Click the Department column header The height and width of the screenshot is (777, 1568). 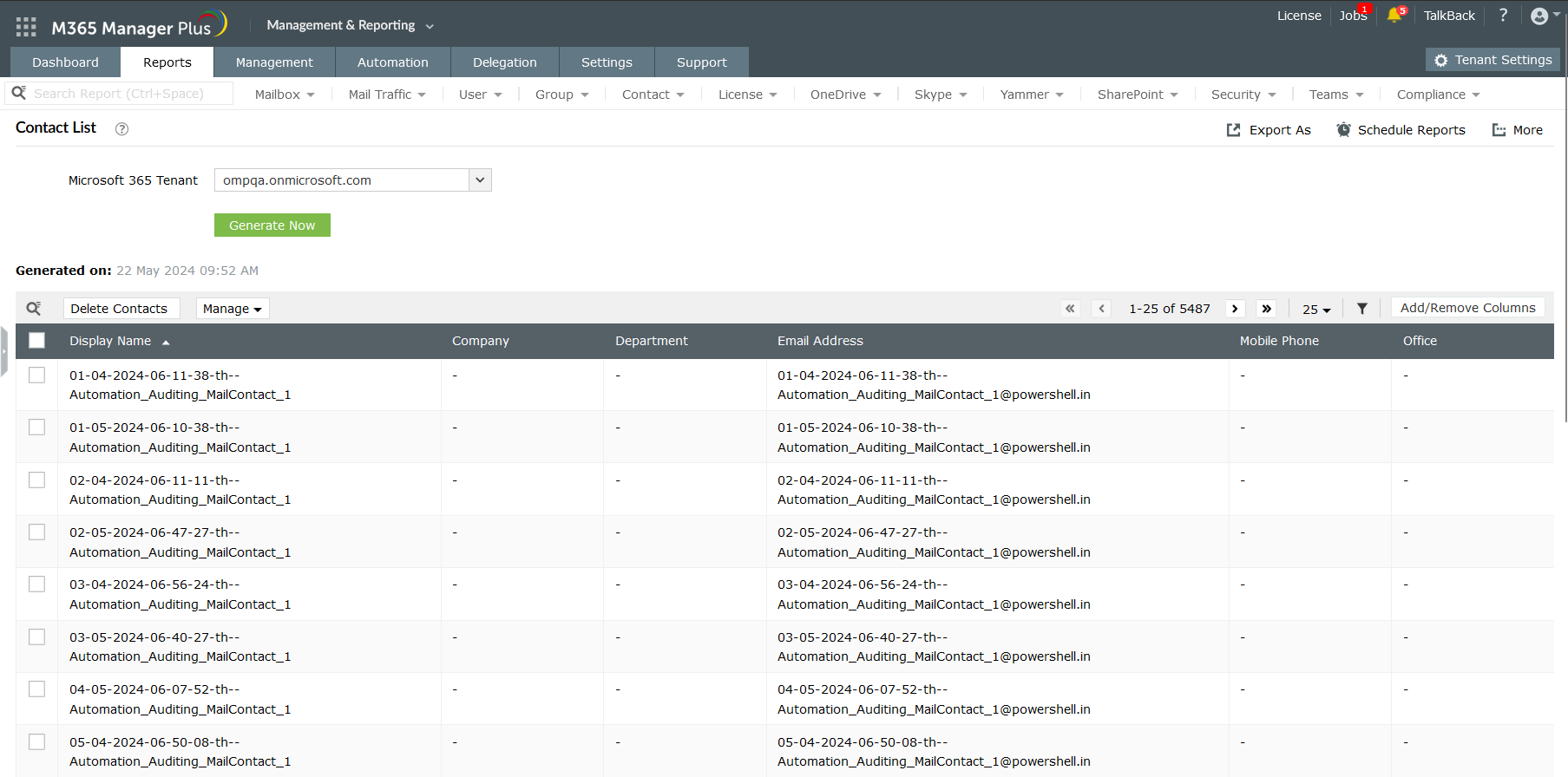[x=652, y=341]
